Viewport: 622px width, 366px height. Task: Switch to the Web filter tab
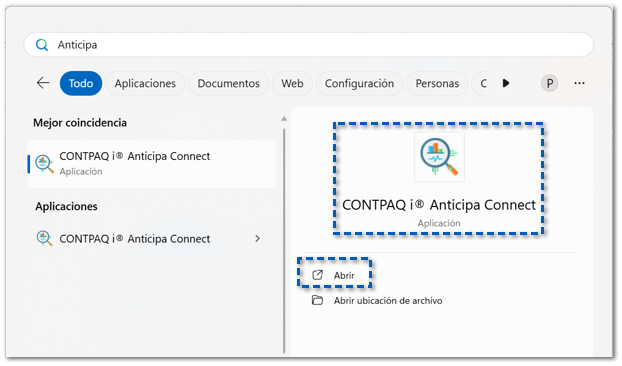292,83
